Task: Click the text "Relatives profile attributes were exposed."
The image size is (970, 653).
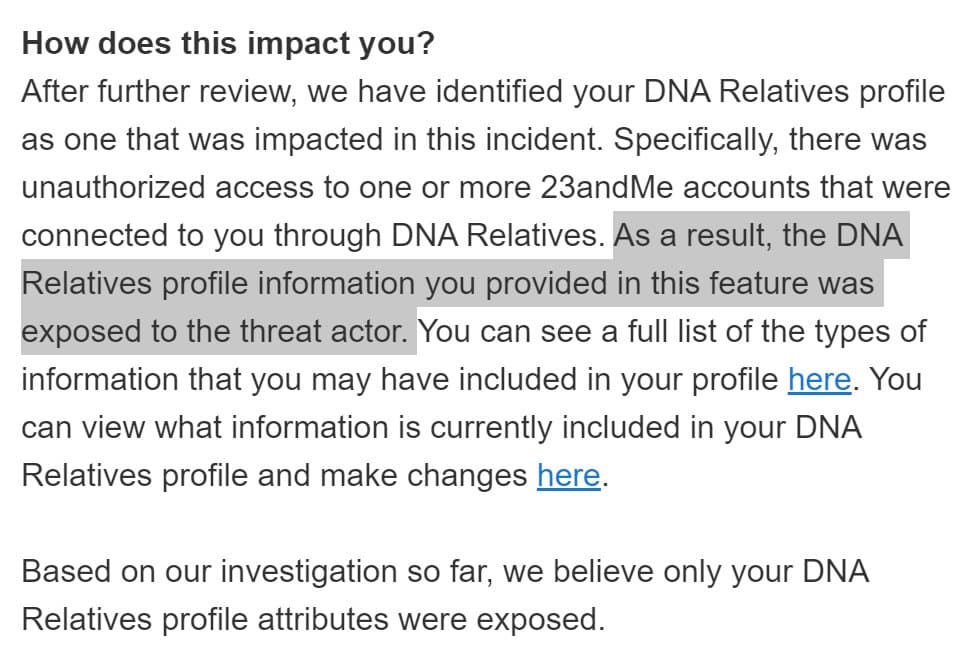Action: 312,620
